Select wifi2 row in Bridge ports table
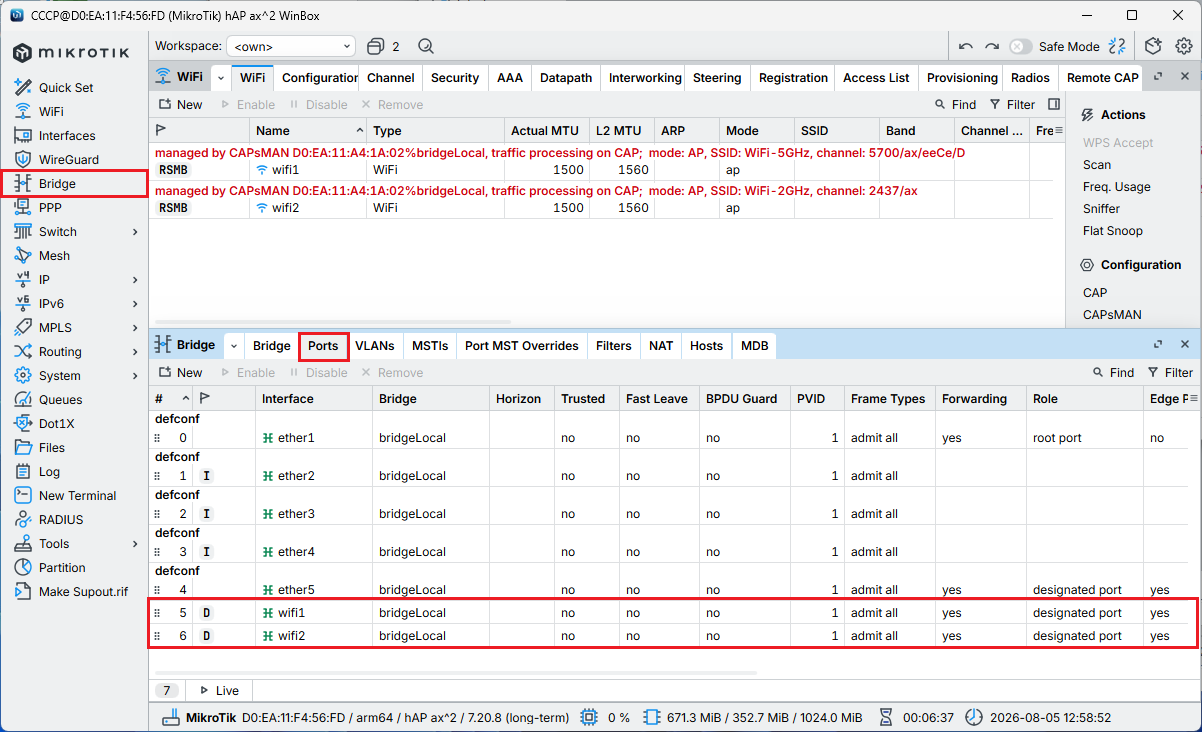The height and width of the screenshot is (732, 1202). click(x=674, y=636)
